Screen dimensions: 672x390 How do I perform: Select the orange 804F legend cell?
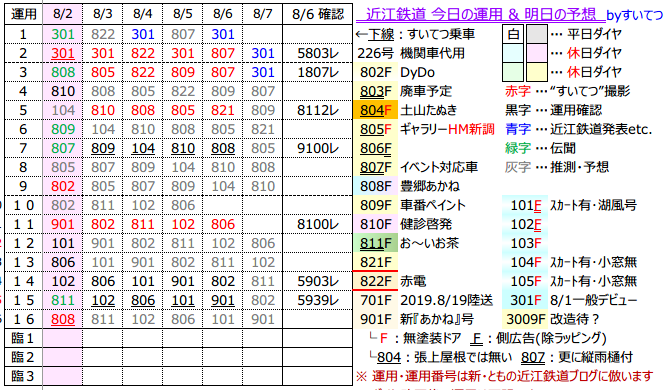375,110
